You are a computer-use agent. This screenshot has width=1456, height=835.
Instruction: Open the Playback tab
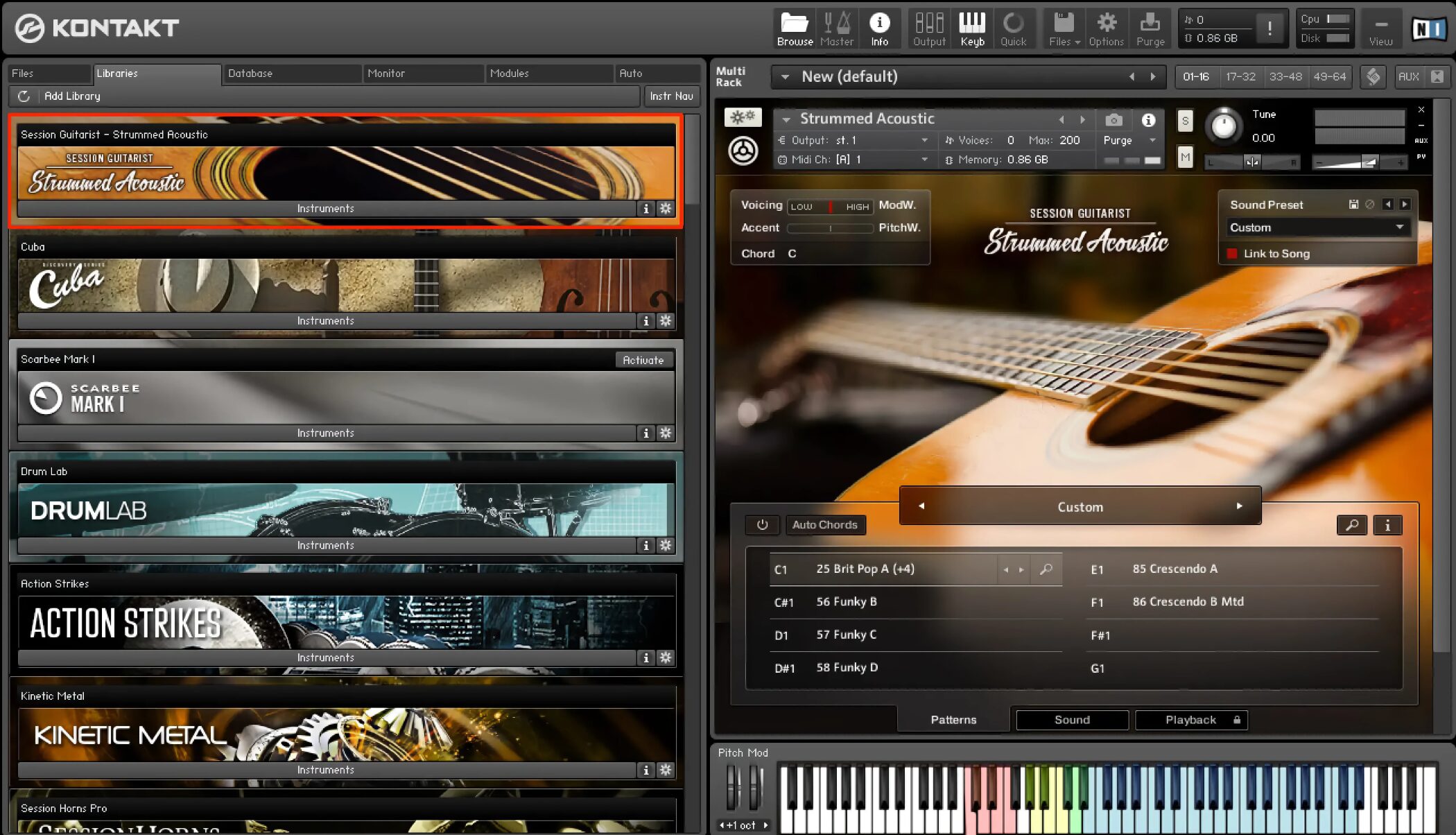pos(1190,720)
